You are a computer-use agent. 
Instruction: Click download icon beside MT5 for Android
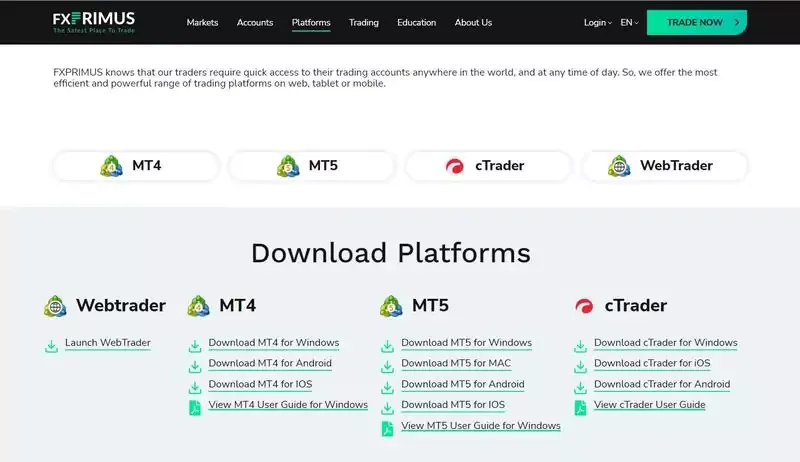point(387,388)
